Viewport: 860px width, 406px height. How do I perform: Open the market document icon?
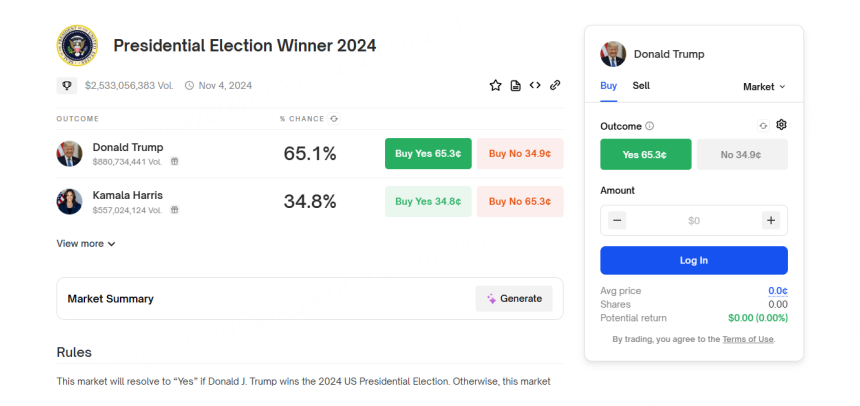point(515,86)
